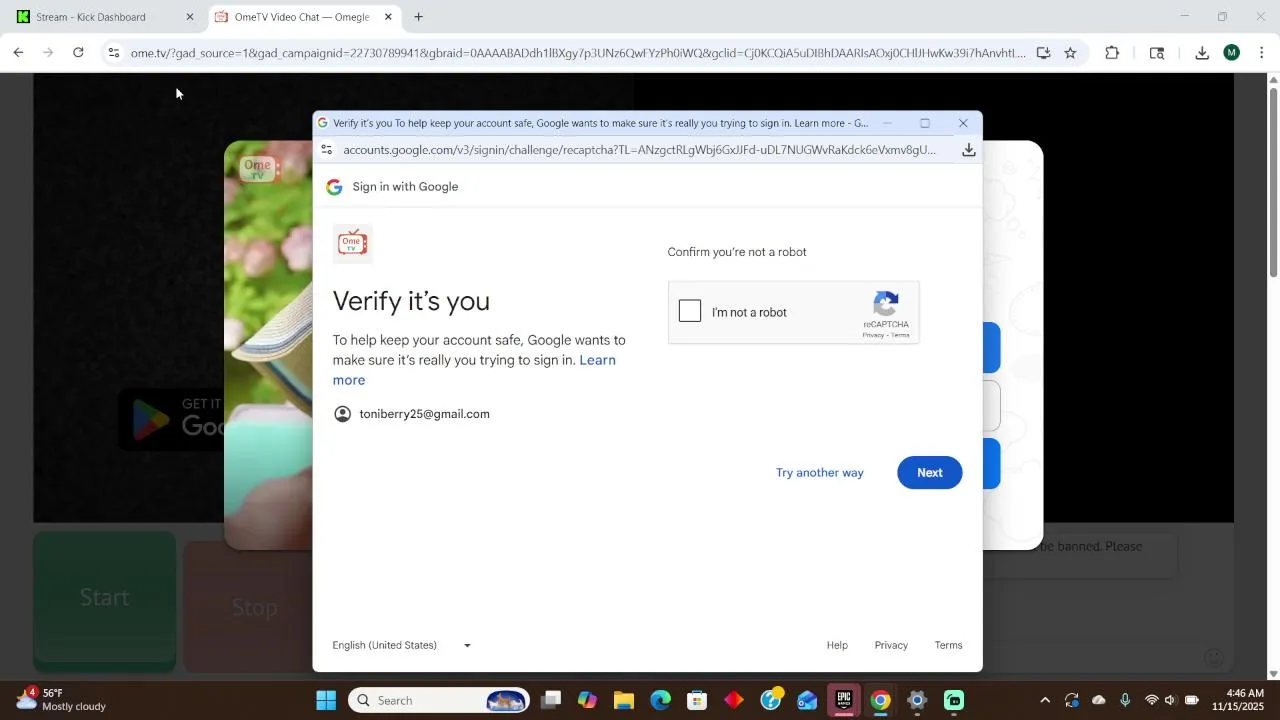This screenshot has height=720, width=1280.
Task: Open Chrome downloads
Action: coord(1202,53)
